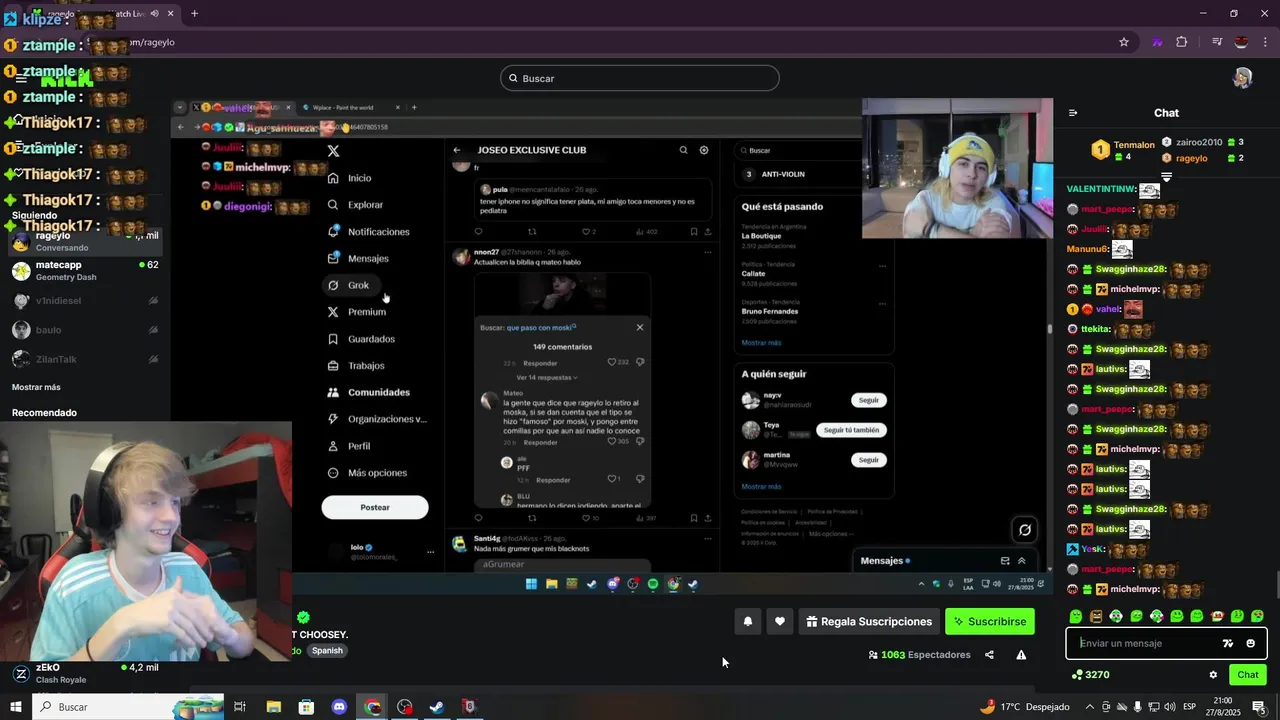The width and height of the screenshot is (1280, 720).
Task: Open baulo channel in sidebar
Action: (x=85, y=330)
